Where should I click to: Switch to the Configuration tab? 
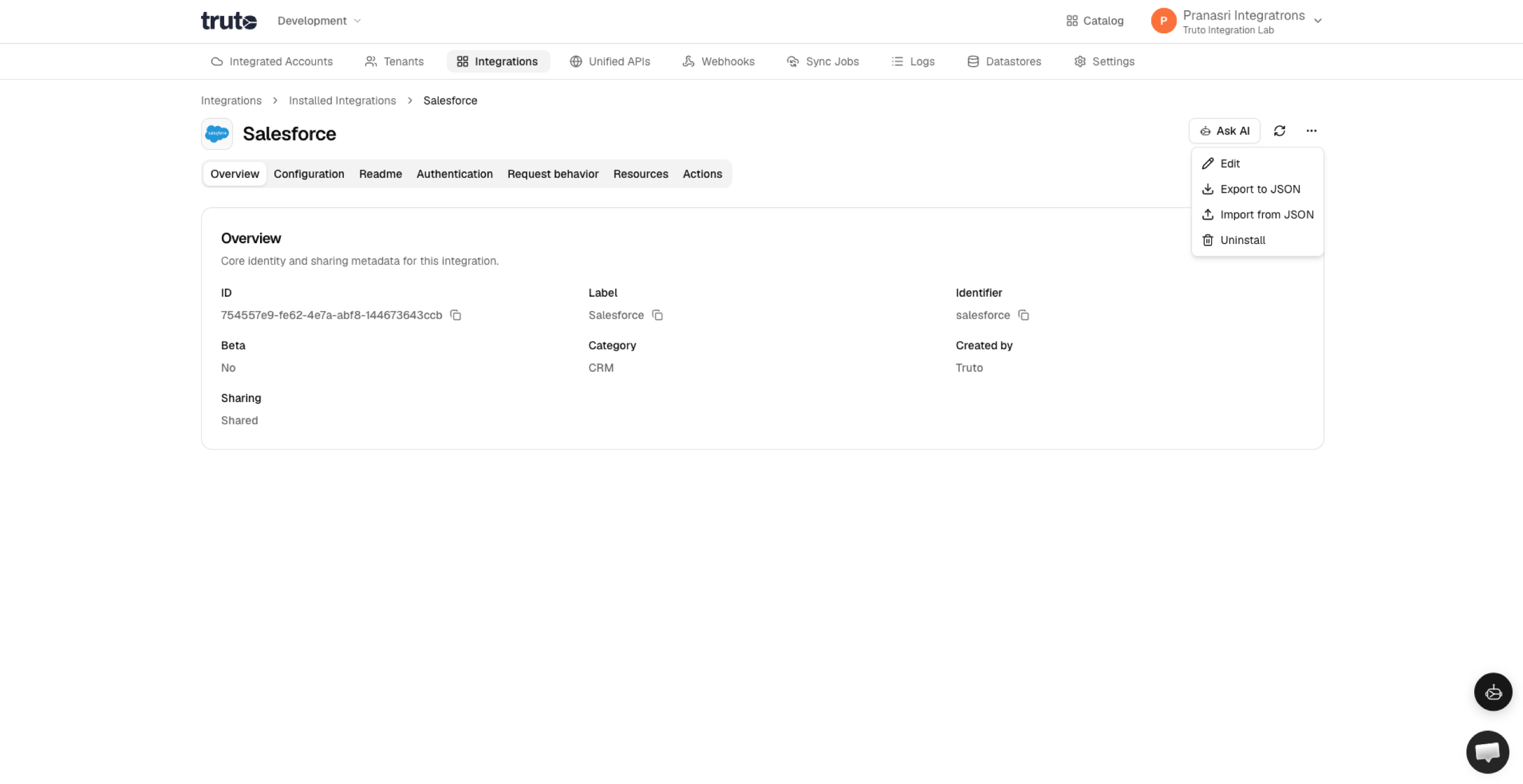[309, 174]
